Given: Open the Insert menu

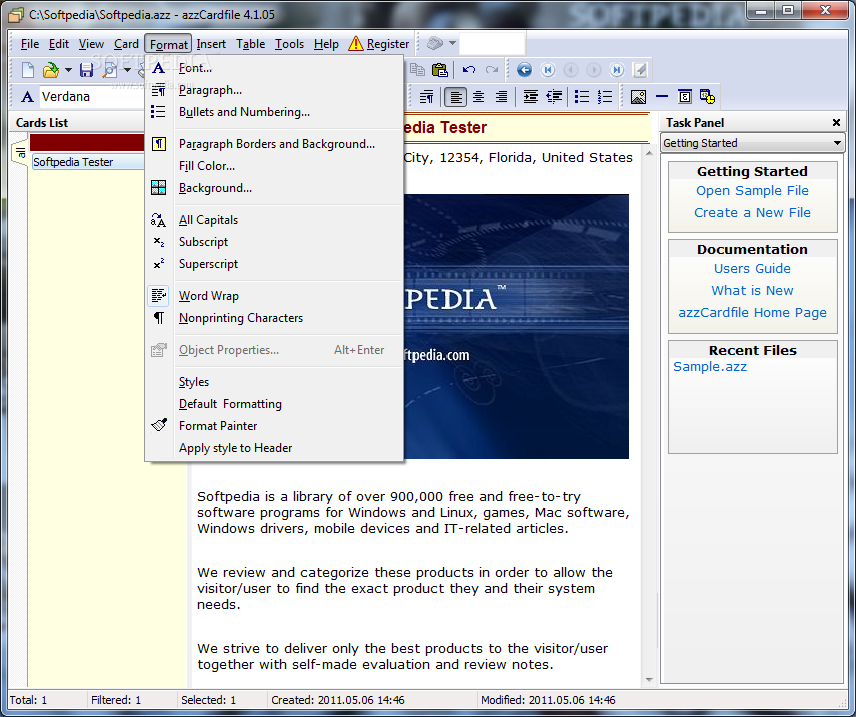Looking at the screenshot, I should coord(211,44).
